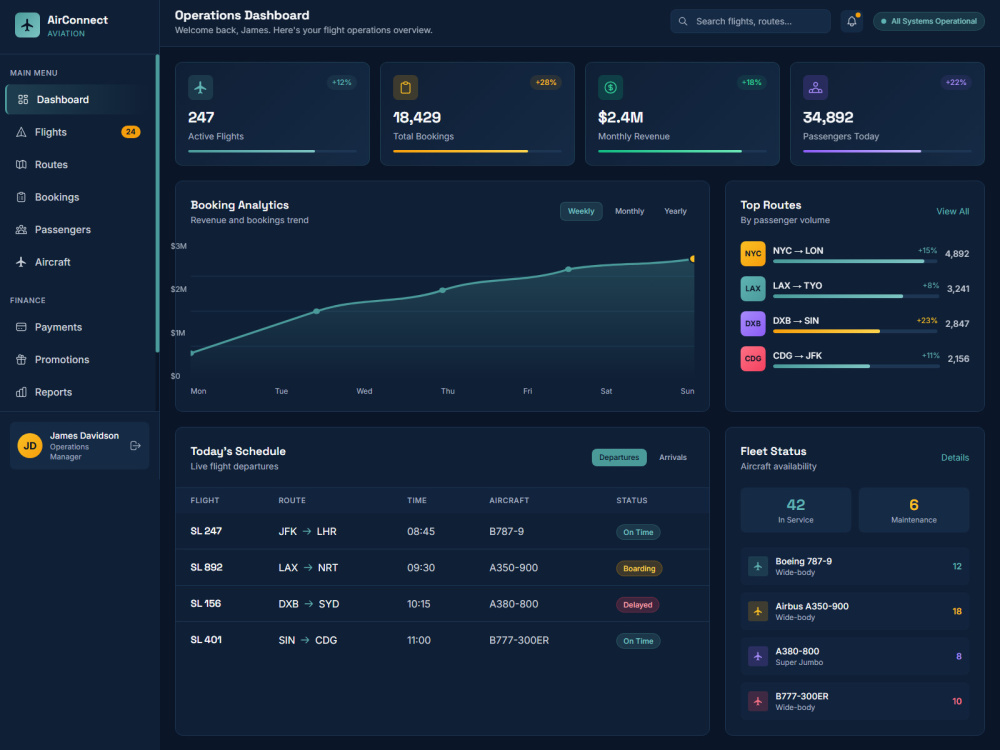This screenshot has width=1000, height=750.
Task: Click the Sun data point on chart
Action: (692, 258)
